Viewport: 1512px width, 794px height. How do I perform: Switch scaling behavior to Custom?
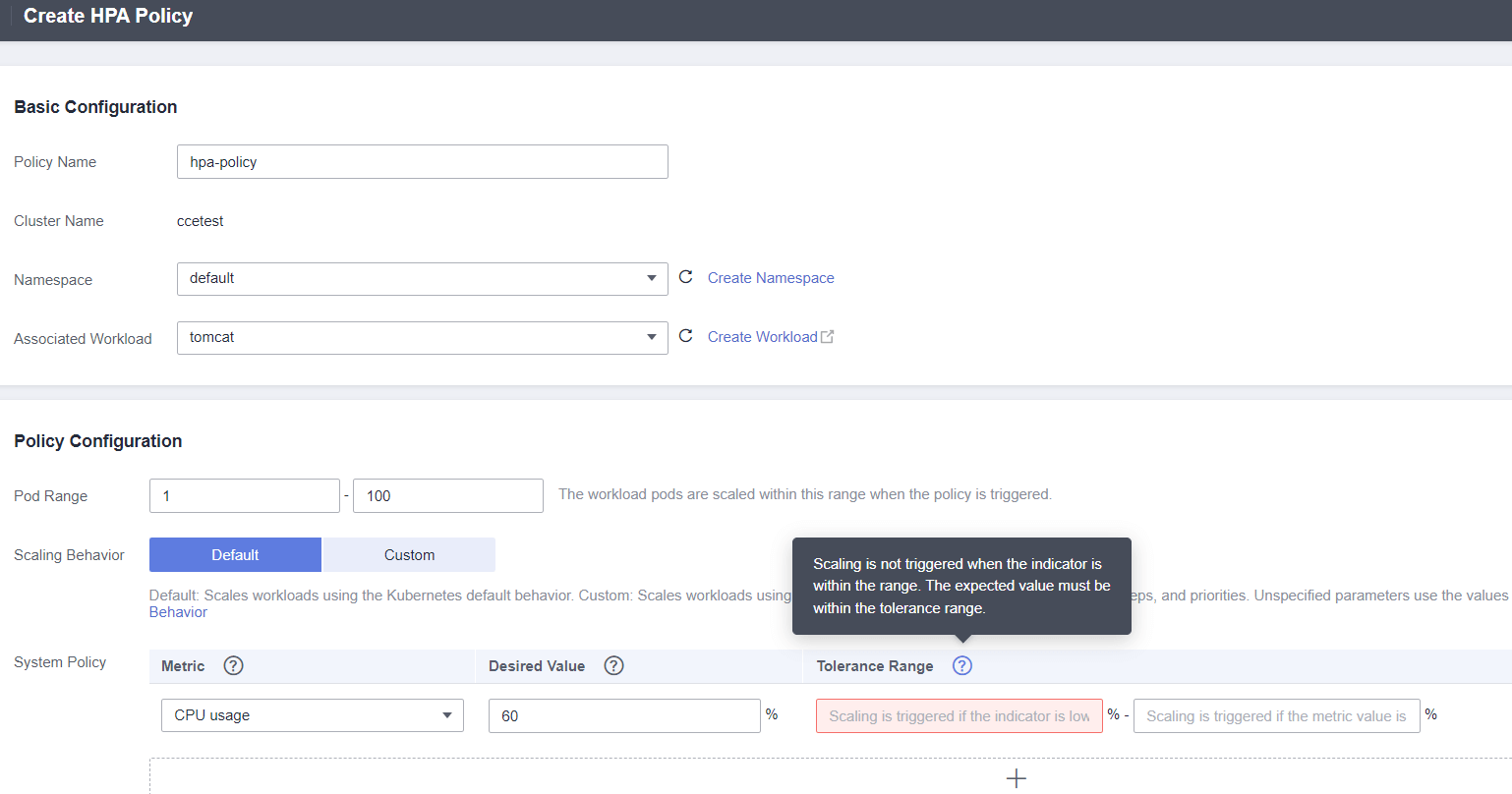click(x=409, y=555)
